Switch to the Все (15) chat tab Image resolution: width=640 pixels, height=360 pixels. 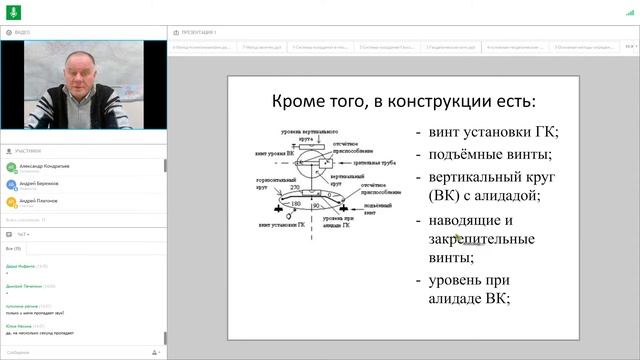13,249
